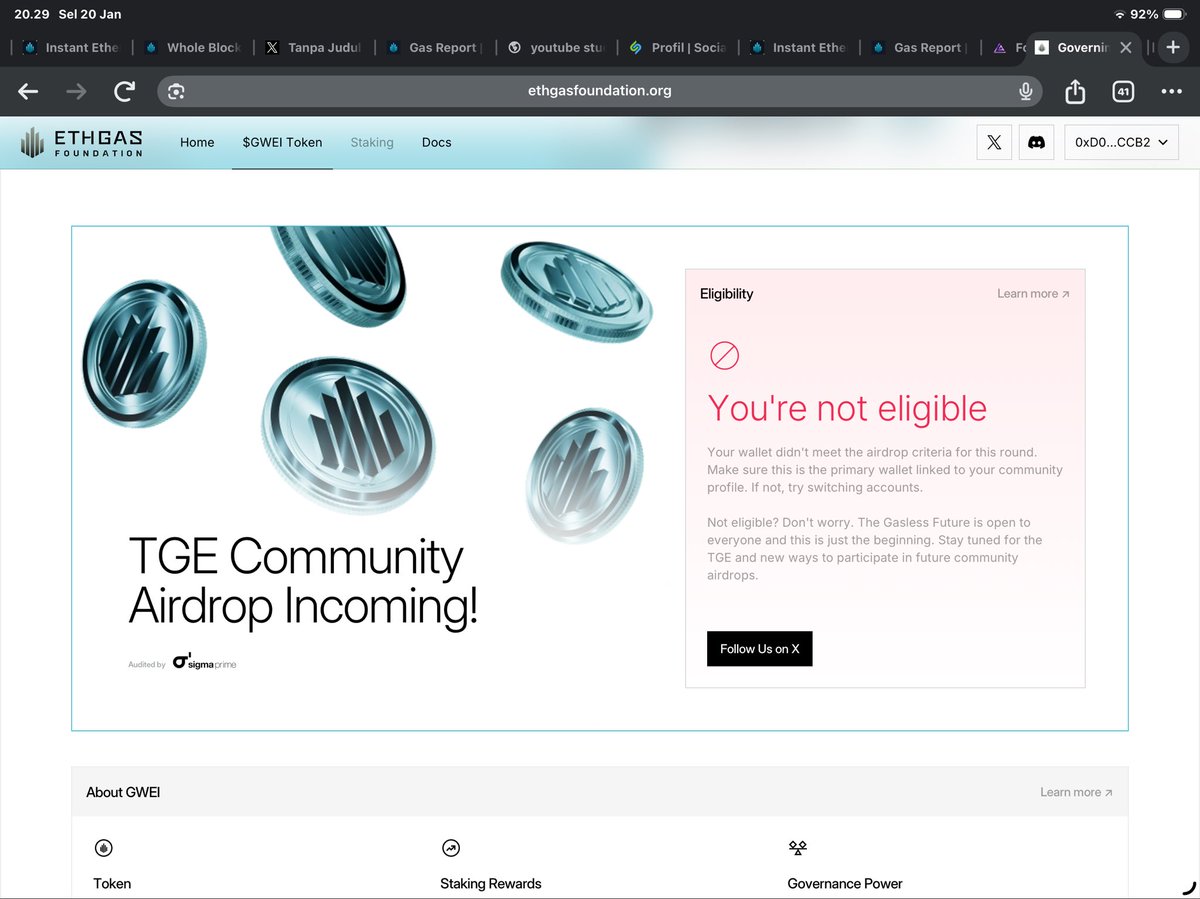
Task: Open the share icon in browser toolbar
Action: (1075, 91)
